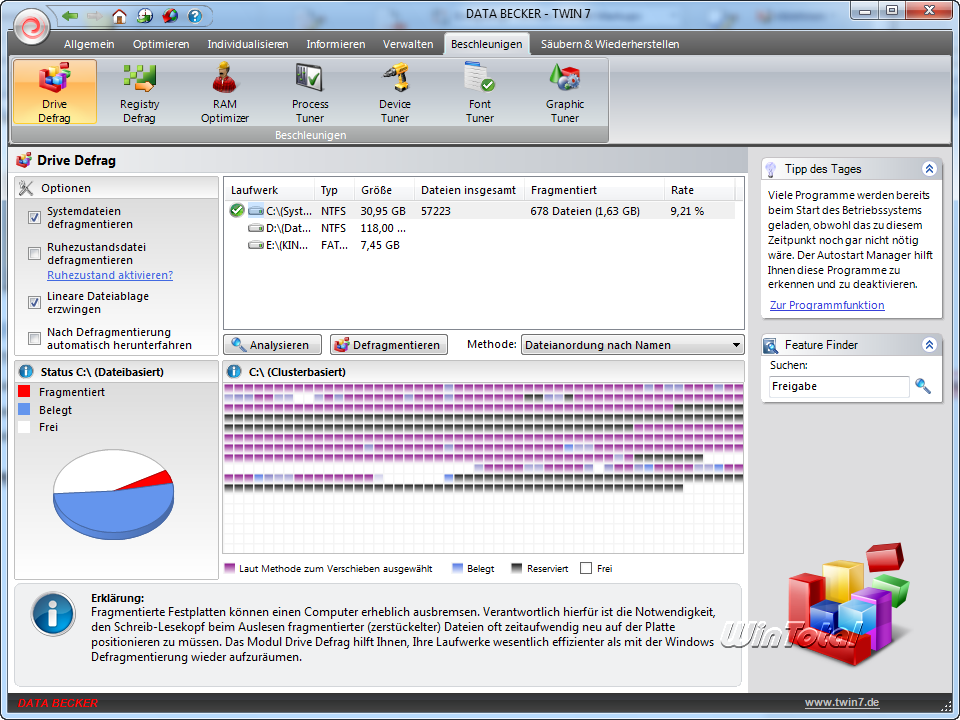Click the Defragmentieren button
This screenshot has height=720, width=960.
389,345
